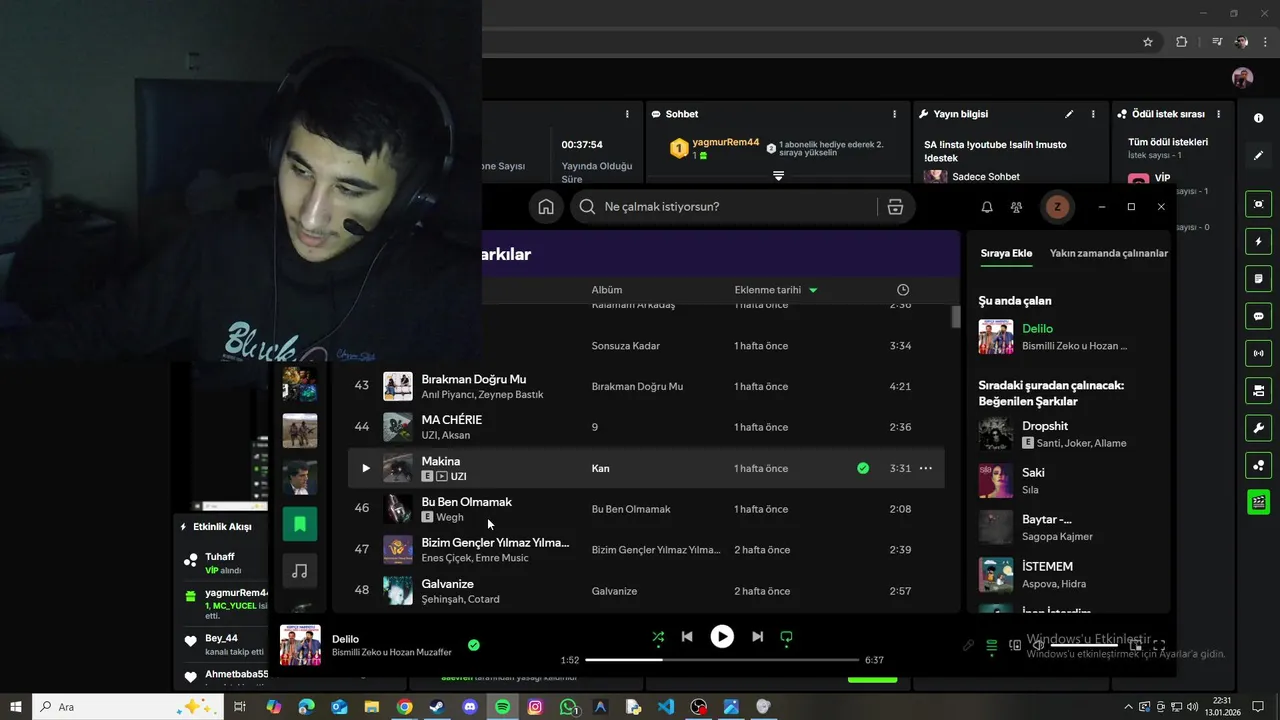Click the Ara taskbar search box

[x=130, y=707]
